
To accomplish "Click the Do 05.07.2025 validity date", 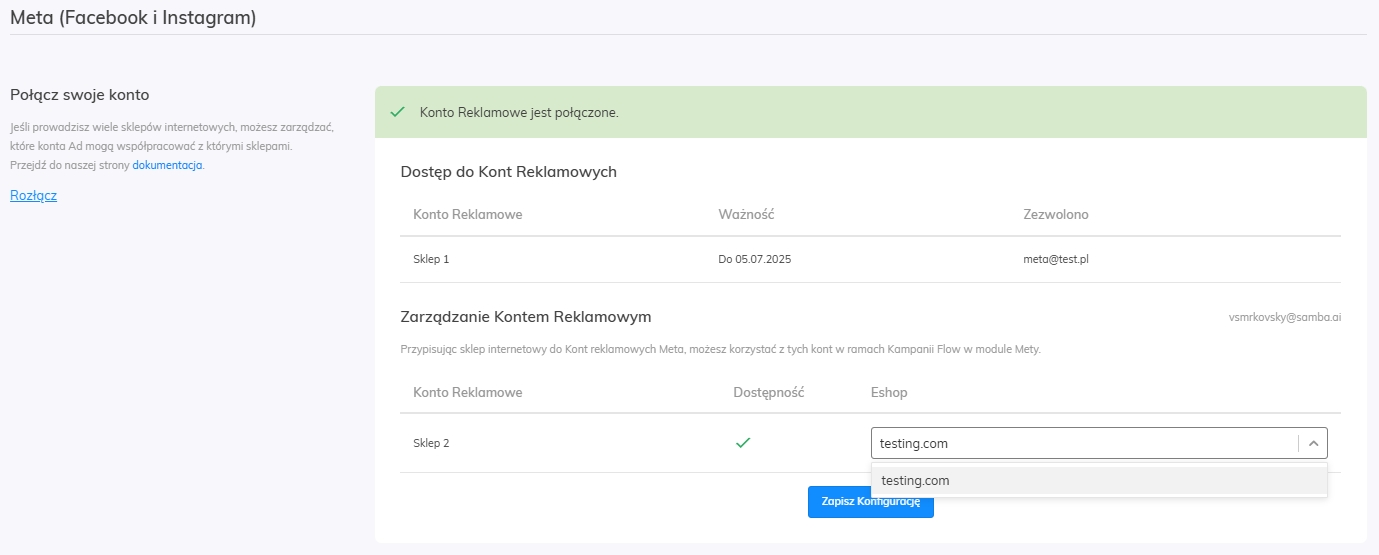I will point(755,259).
